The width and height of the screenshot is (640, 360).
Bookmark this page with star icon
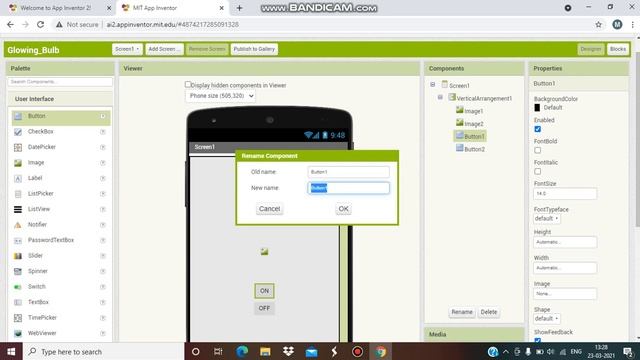[598, 24]
